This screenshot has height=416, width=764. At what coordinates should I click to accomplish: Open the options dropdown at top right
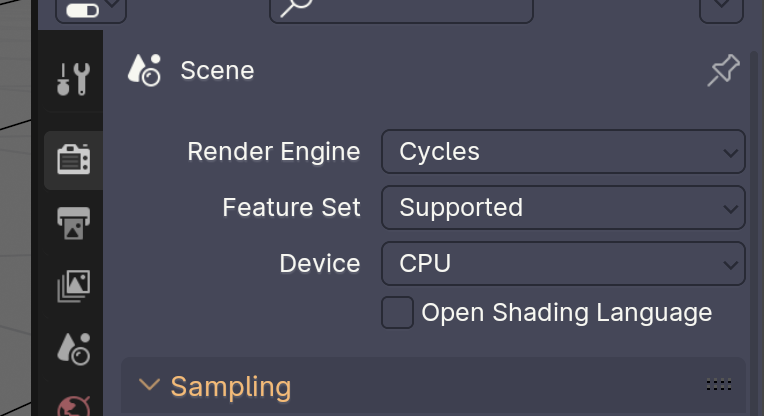(x=721, y=9)
